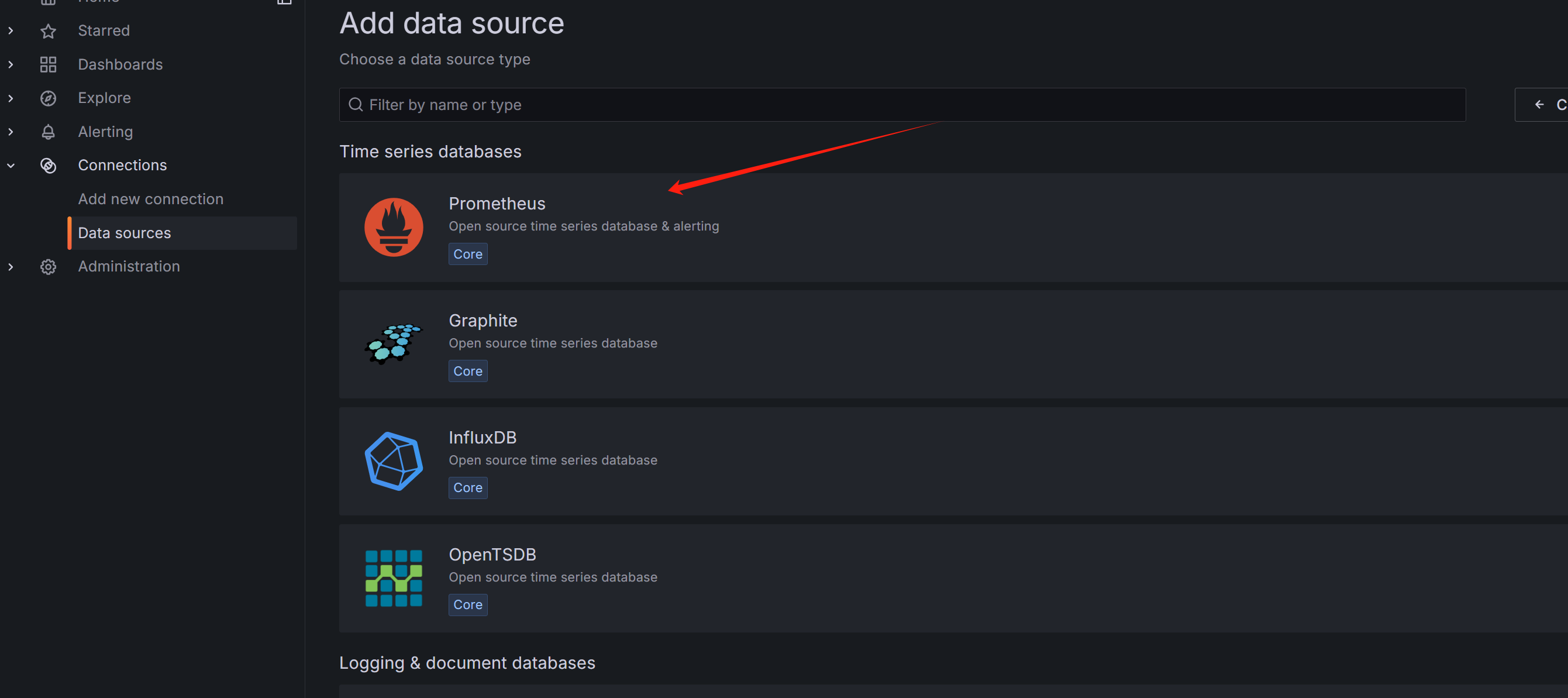
Task: Open Add new connection menu item
Action: (x=150, y=199)
